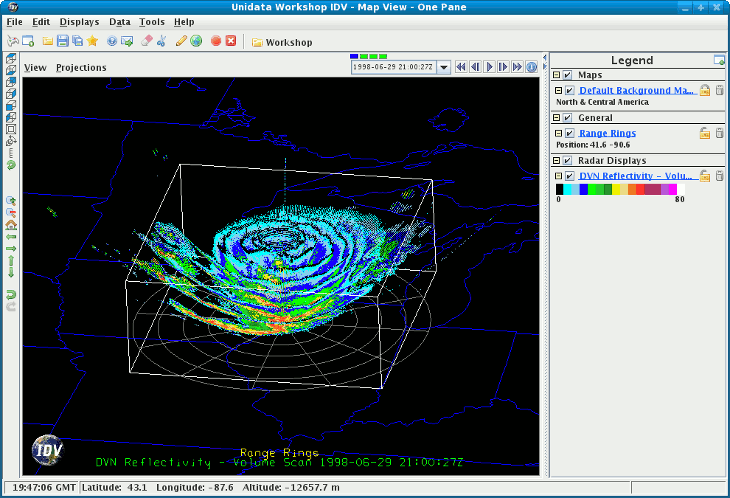Click the green left arrow pan icon
The image size is (730, 498).
[x=11, y=237]
